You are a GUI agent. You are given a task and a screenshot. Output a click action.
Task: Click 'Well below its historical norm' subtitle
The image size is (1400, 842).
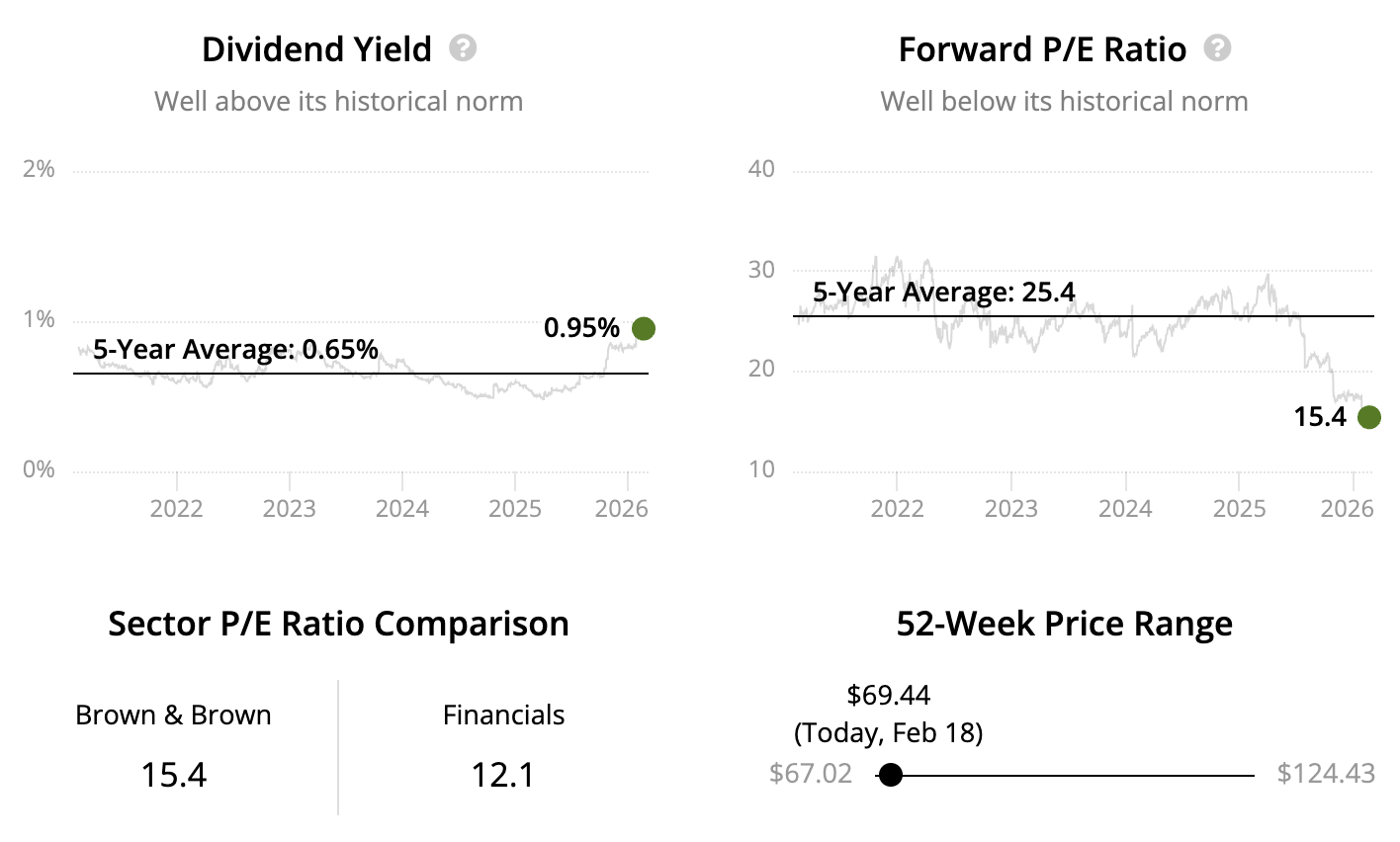[x=1064, y=101]
